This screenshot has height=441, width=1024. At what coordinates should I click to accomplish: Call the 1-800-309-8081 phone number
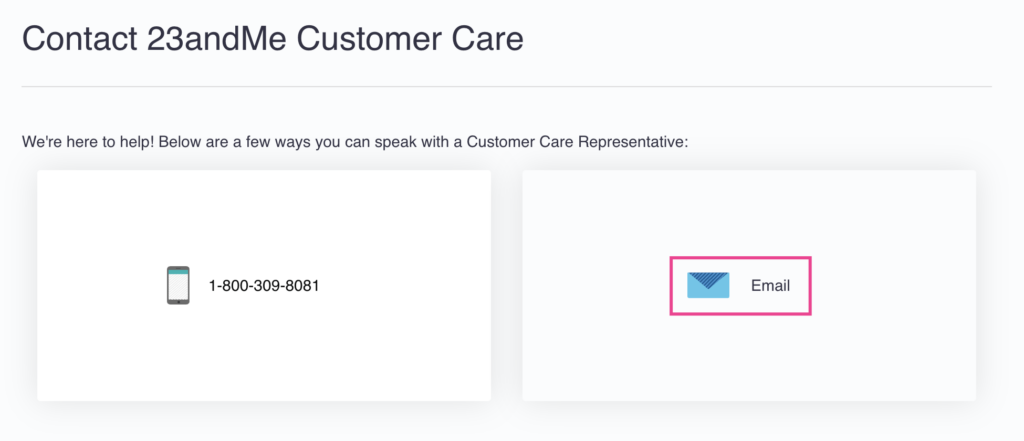[x=264, y=286]
